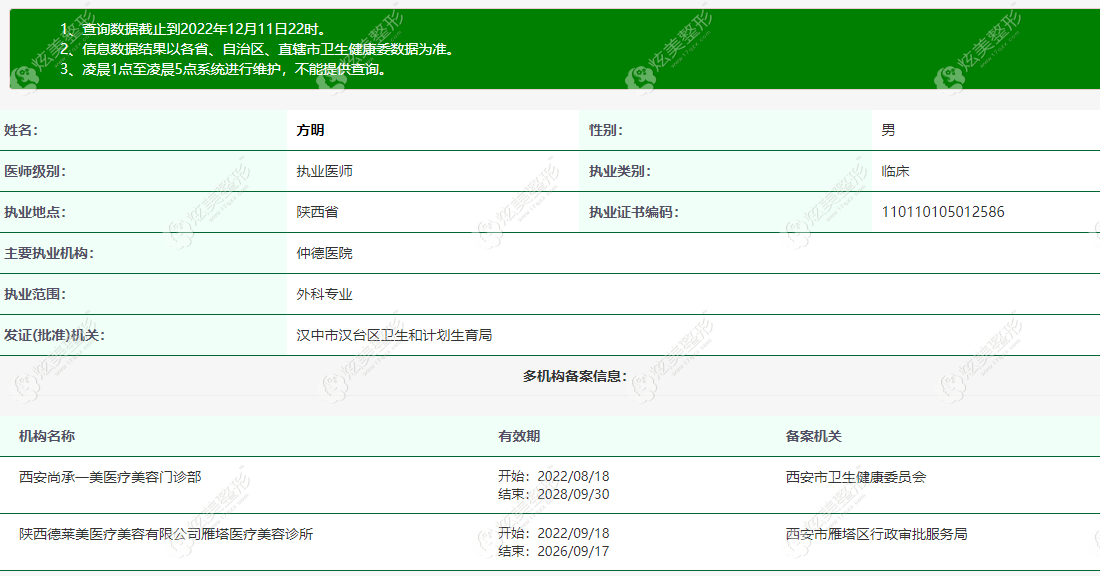Click the 多机构备案信息 section heading

[575, 376]
